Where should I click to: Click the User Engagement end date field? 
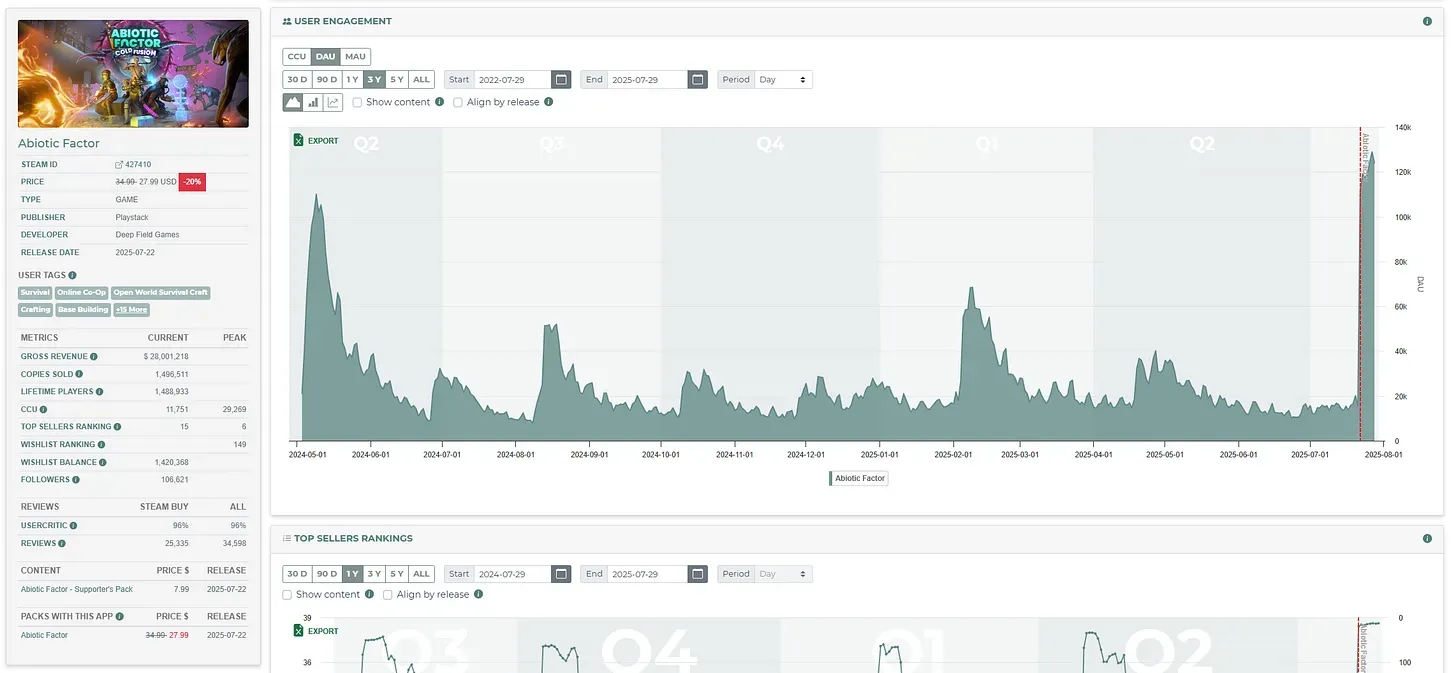649,79
